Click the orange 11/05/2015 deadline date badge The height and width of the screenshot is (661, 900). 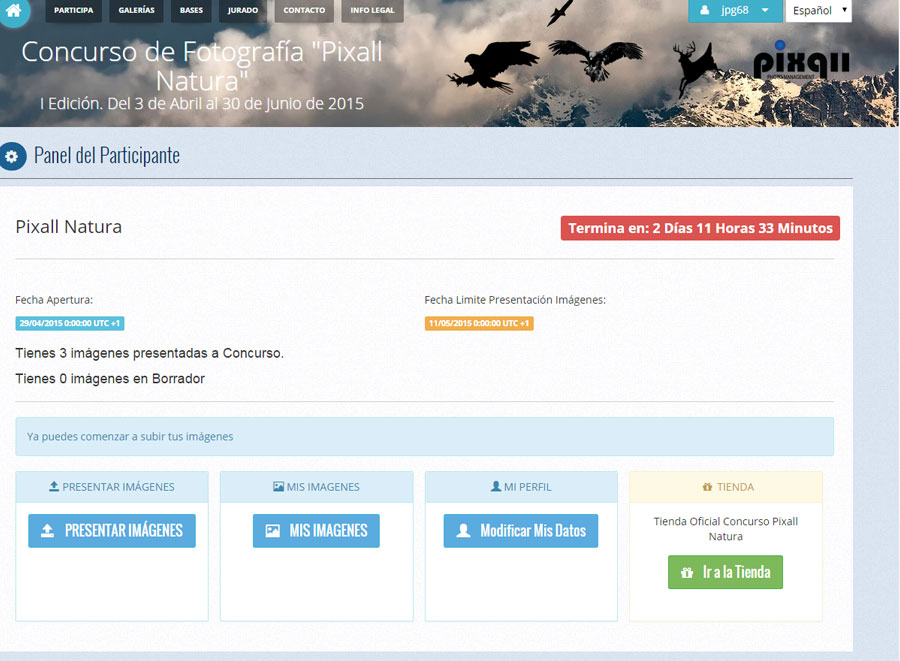point(479,324)
